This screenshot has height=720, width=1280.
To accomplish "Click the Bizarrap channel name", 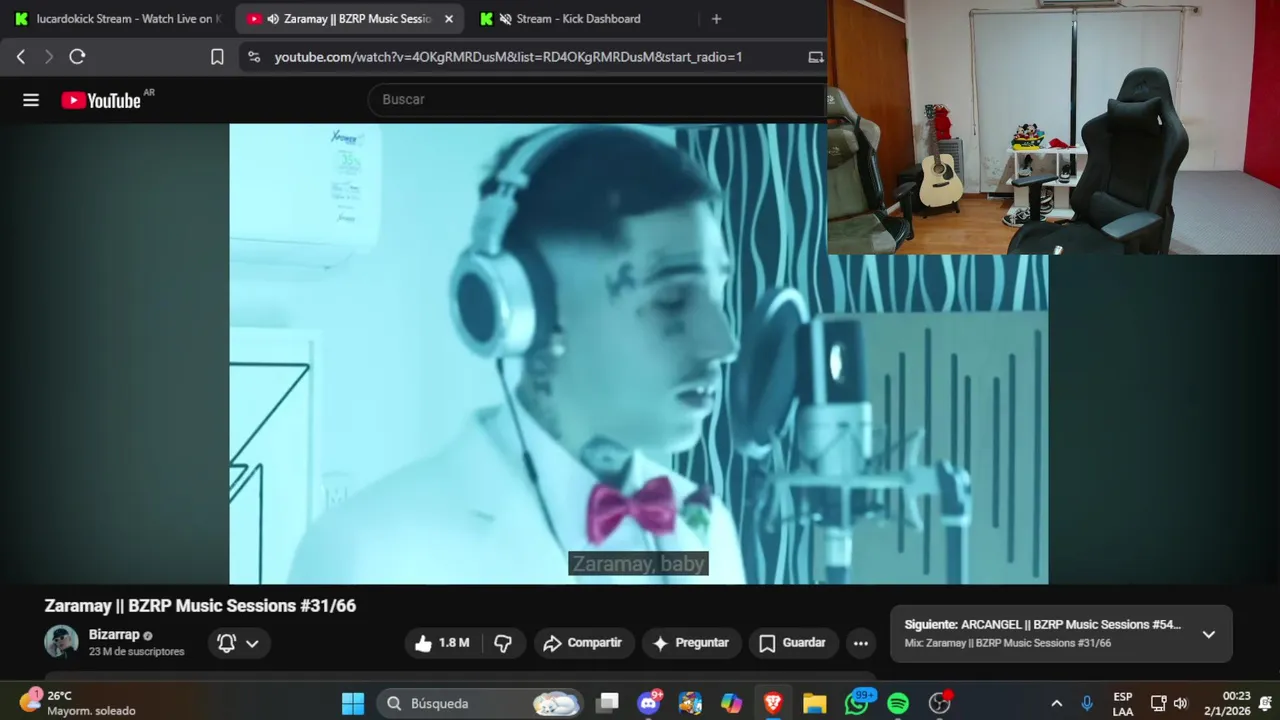I will pos(114,635).
